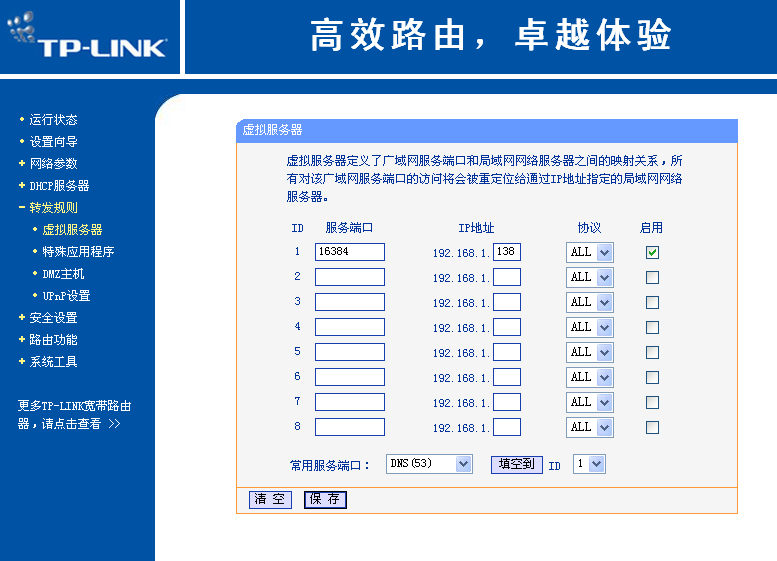Click the 虚拟服务器 panel title
Viewport: 777px width, 561px height.
point(272,130)
